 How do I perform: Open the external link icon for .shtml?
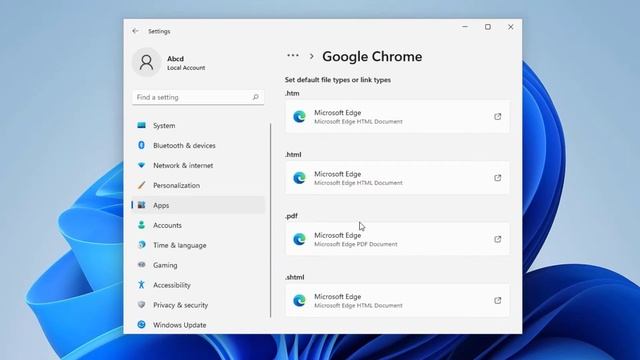(498, 300)
